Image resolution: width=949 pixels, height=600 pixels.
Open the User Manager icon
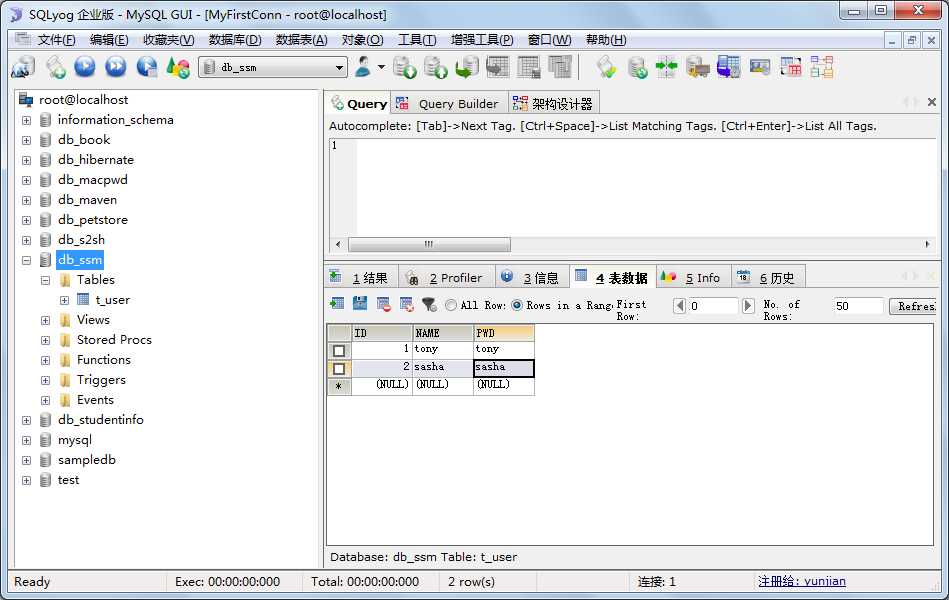point(363,67)
